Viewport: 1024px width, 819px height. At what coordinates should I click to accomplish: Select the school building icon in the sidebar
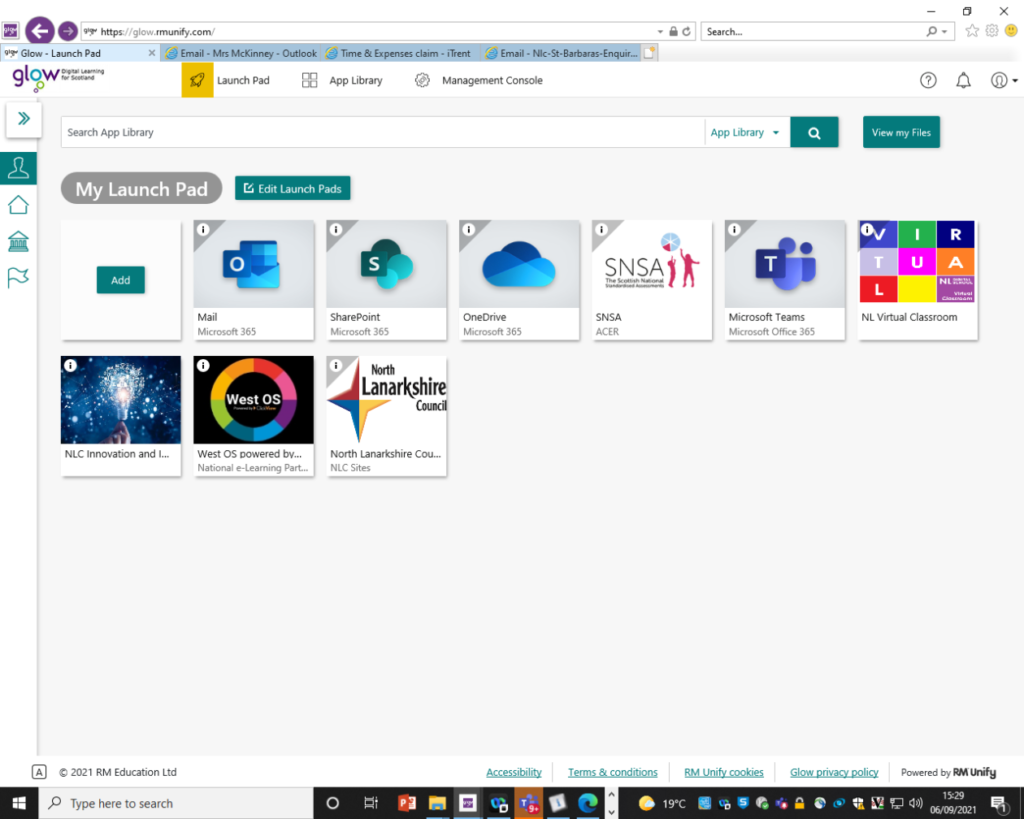tap(18, 241)
